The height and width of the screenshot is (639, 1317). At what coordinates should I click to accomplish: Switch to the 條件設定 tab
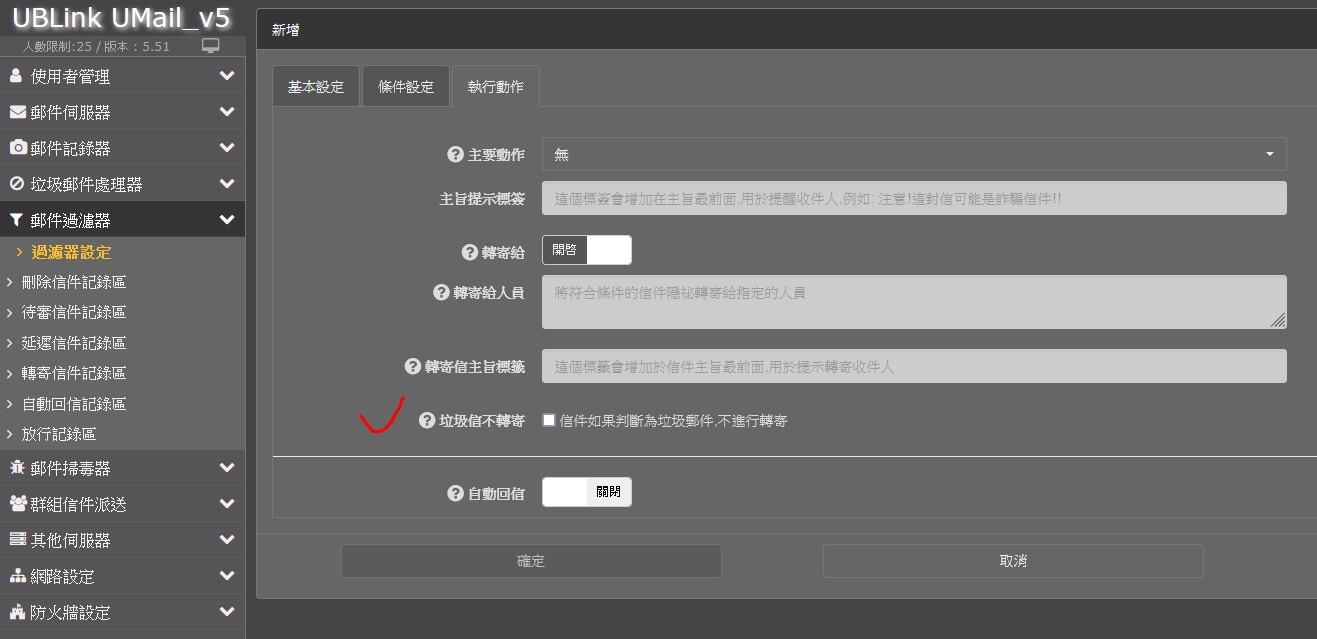pyautogui.click(x=405, y=87)
